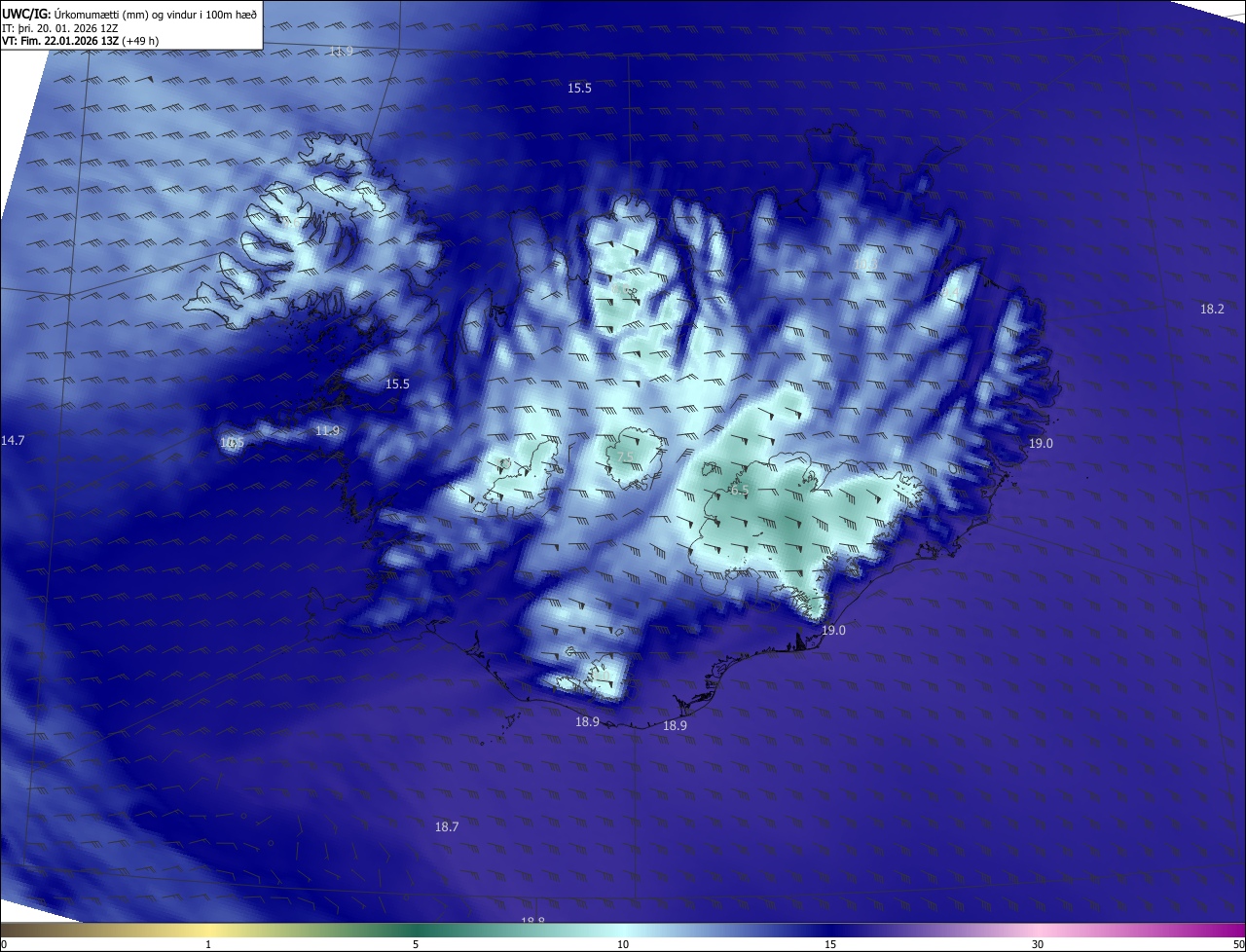The image size is (1246, 952).
Task: Click the 19.0 value below Vatnajökull's southern tip
Action: point(833,630)
